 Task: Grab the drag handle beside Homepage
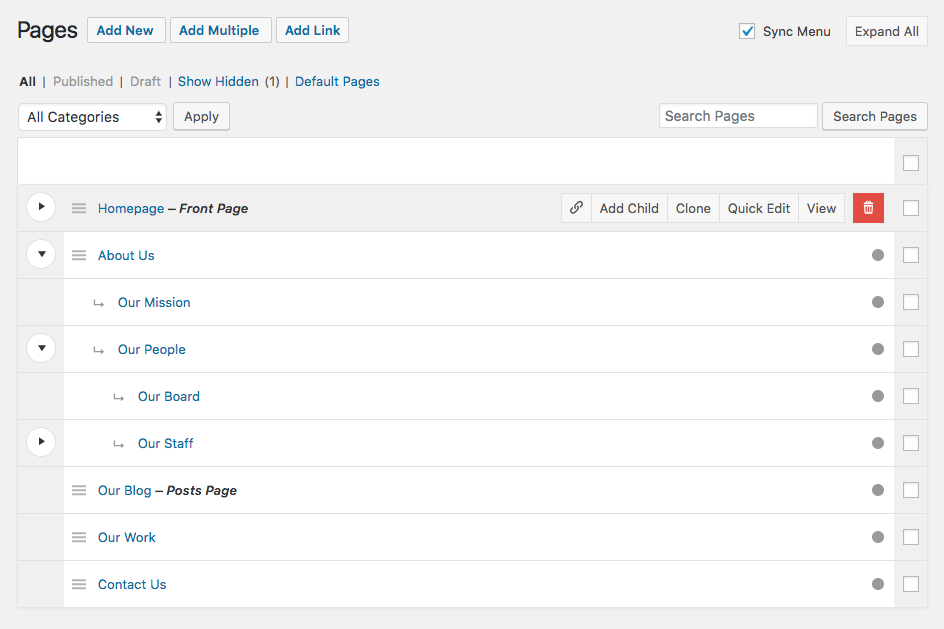click(x=79, y=209)
